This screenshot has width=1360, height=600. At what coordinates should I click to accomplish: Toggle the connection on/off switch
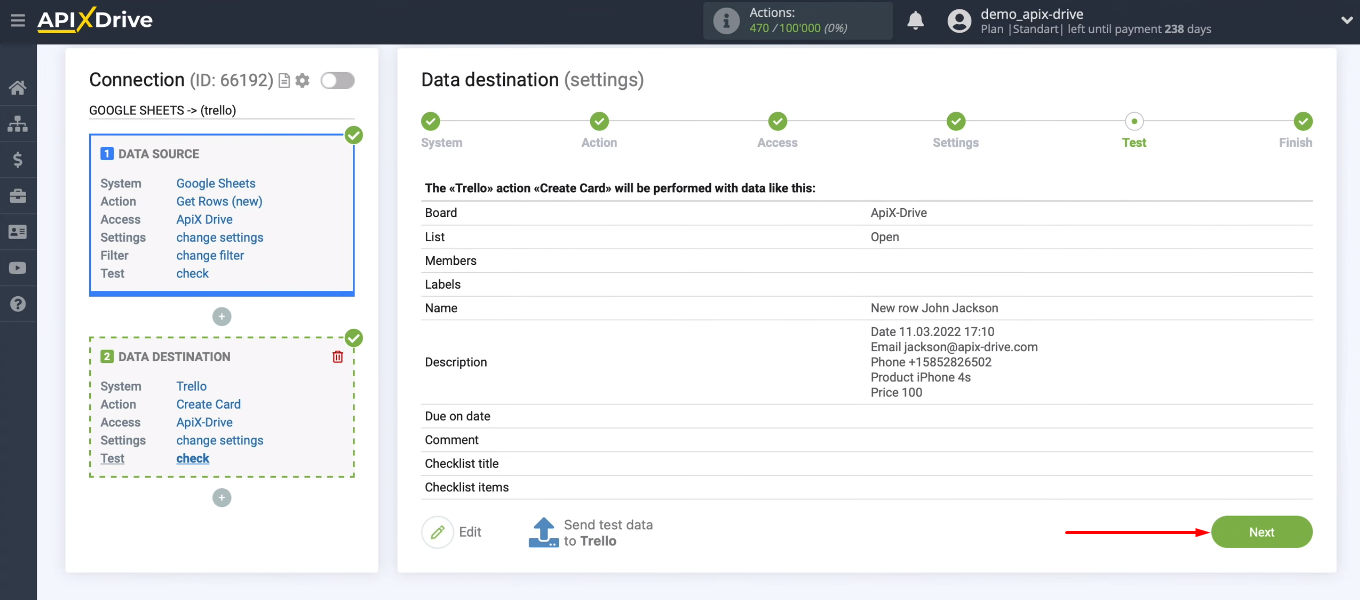tap(337, 80)
